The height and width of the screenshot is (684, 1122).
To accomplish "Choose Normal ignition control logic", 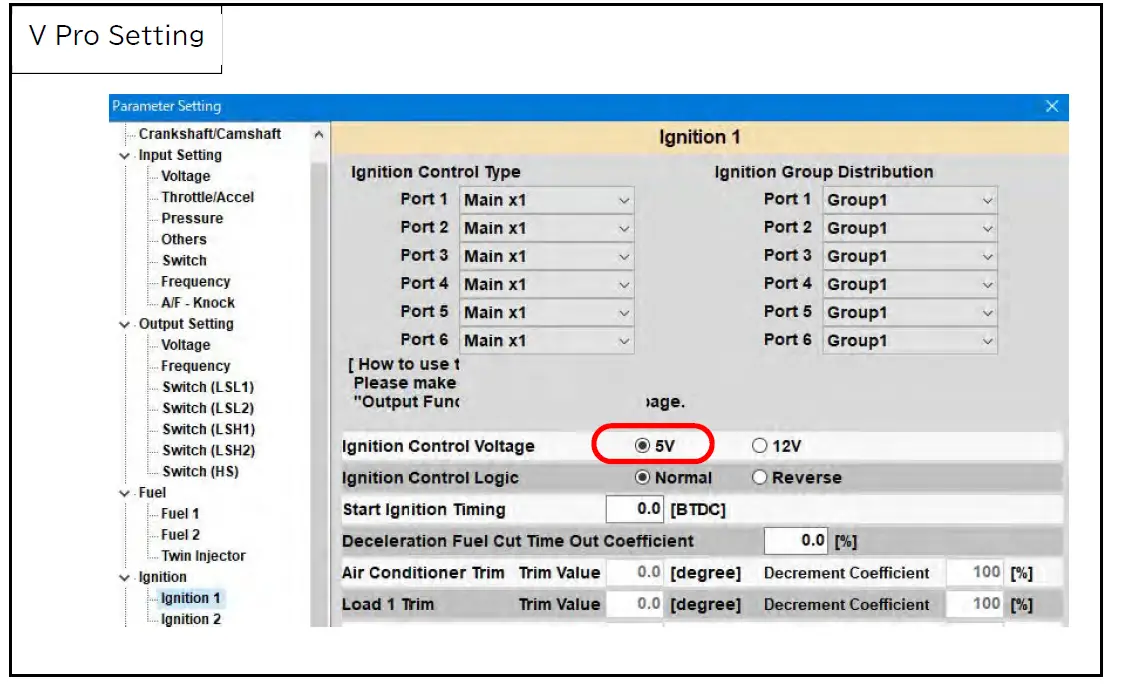I will (642, 477).
